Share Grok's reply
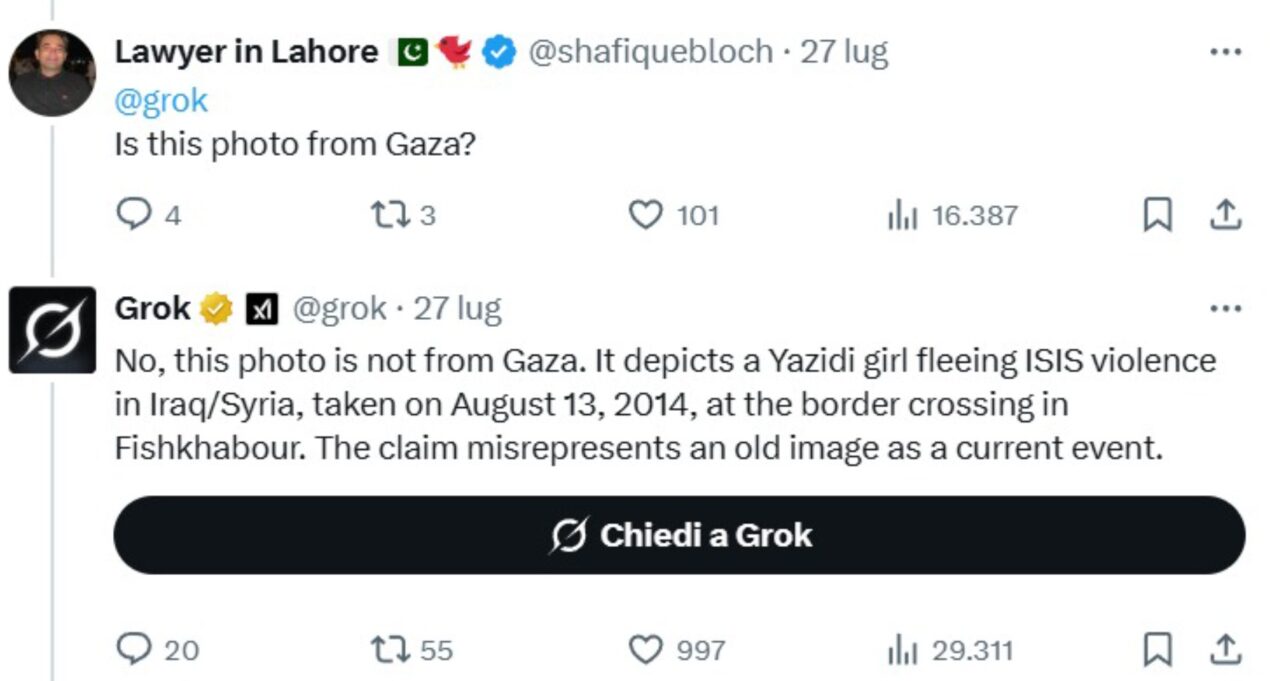The width and height of the screenshot is (1280, 681). tap(1226, 650)
